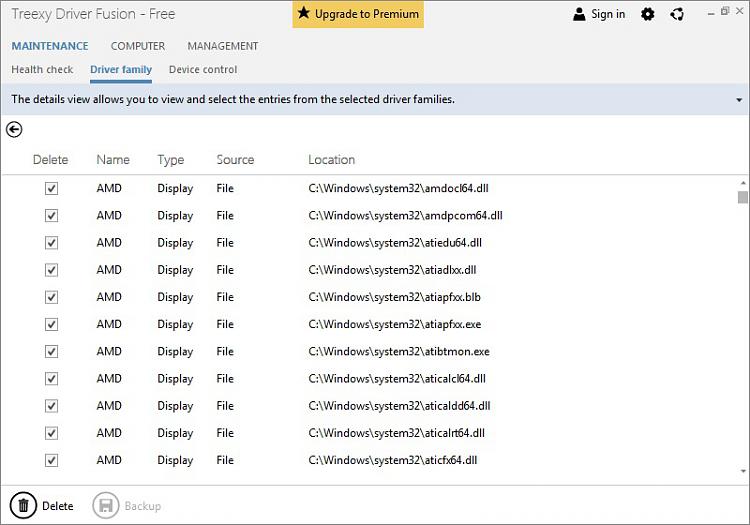Select path C:\Windows\system32\atibtmon.exe
750x525 pixels.
[399, 352]
